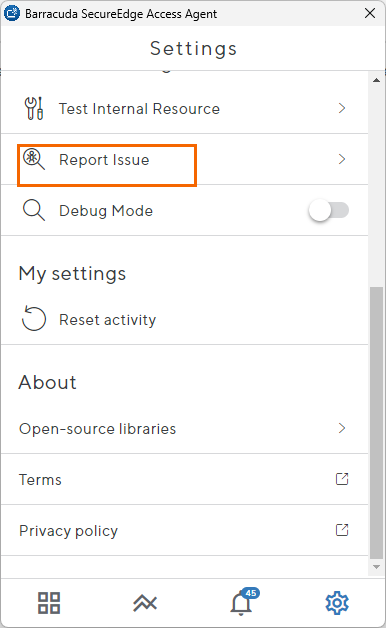Viewport: 386px width, 628px height.
Task: Click the Debug Mode label
Action: [106, 211]
